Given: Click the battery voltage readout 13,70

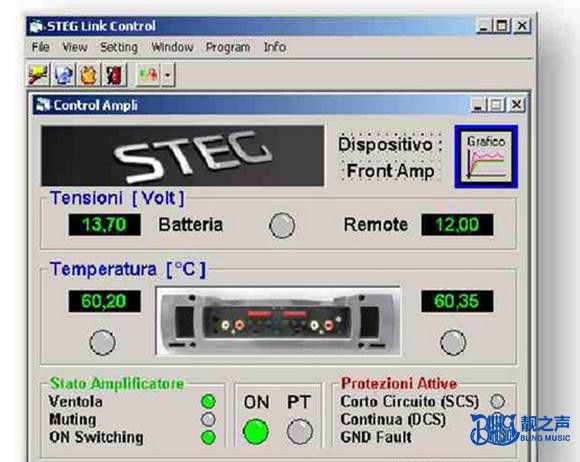Looking at the screenshot, I should tap(104, 225).
